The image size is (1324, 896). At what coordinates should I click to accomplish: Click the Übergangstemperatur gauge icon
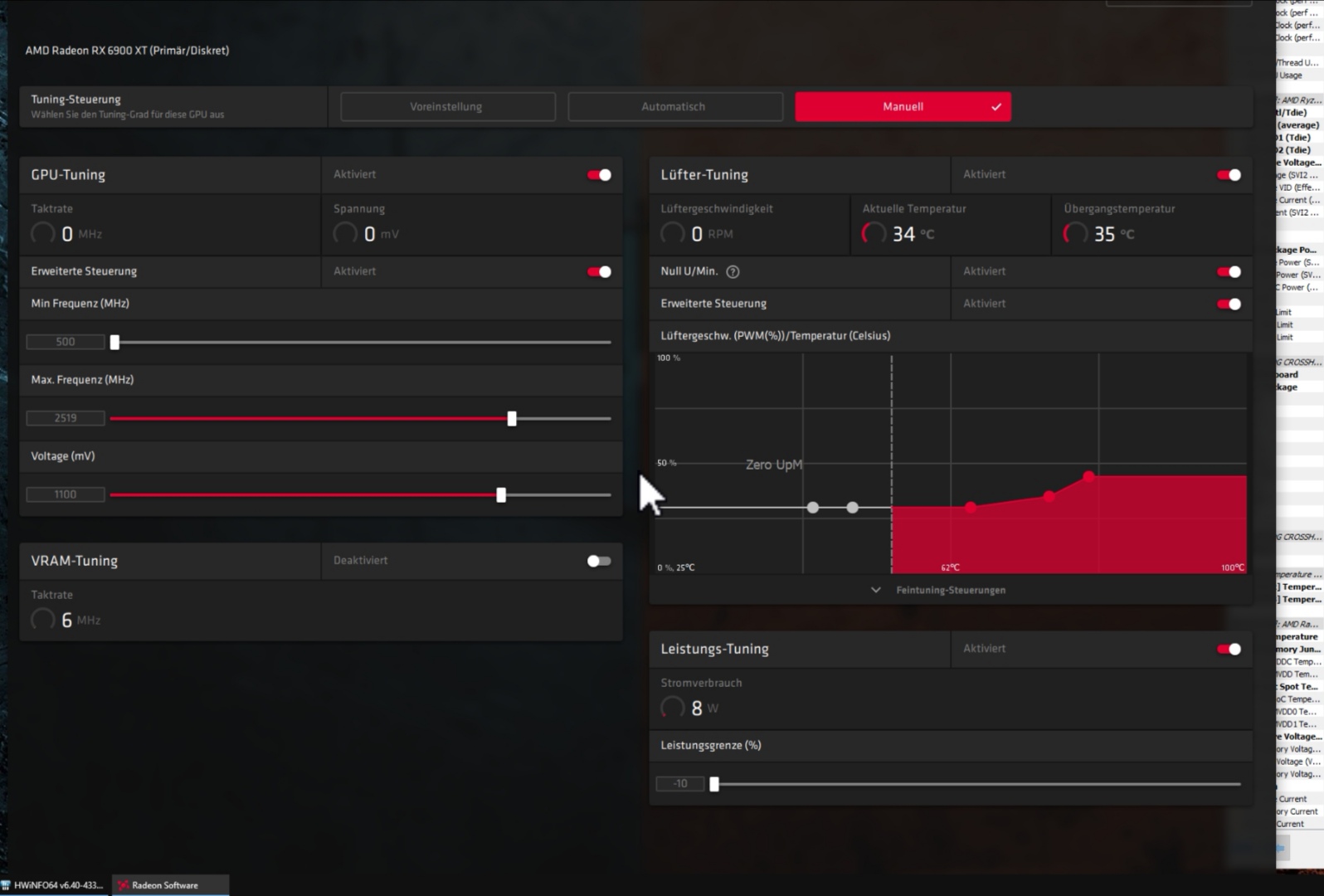tap(1075, 234)
